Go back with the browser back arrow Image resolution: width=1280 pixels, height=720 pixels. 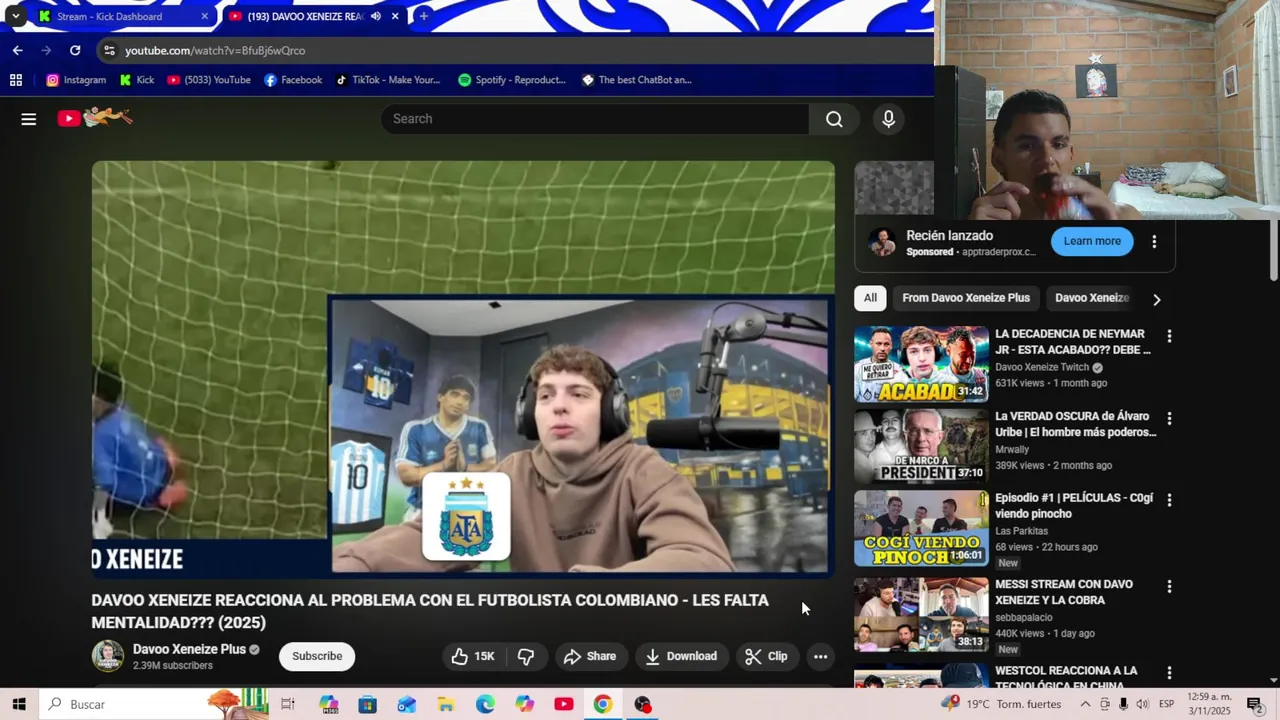[x=18, y=50]
